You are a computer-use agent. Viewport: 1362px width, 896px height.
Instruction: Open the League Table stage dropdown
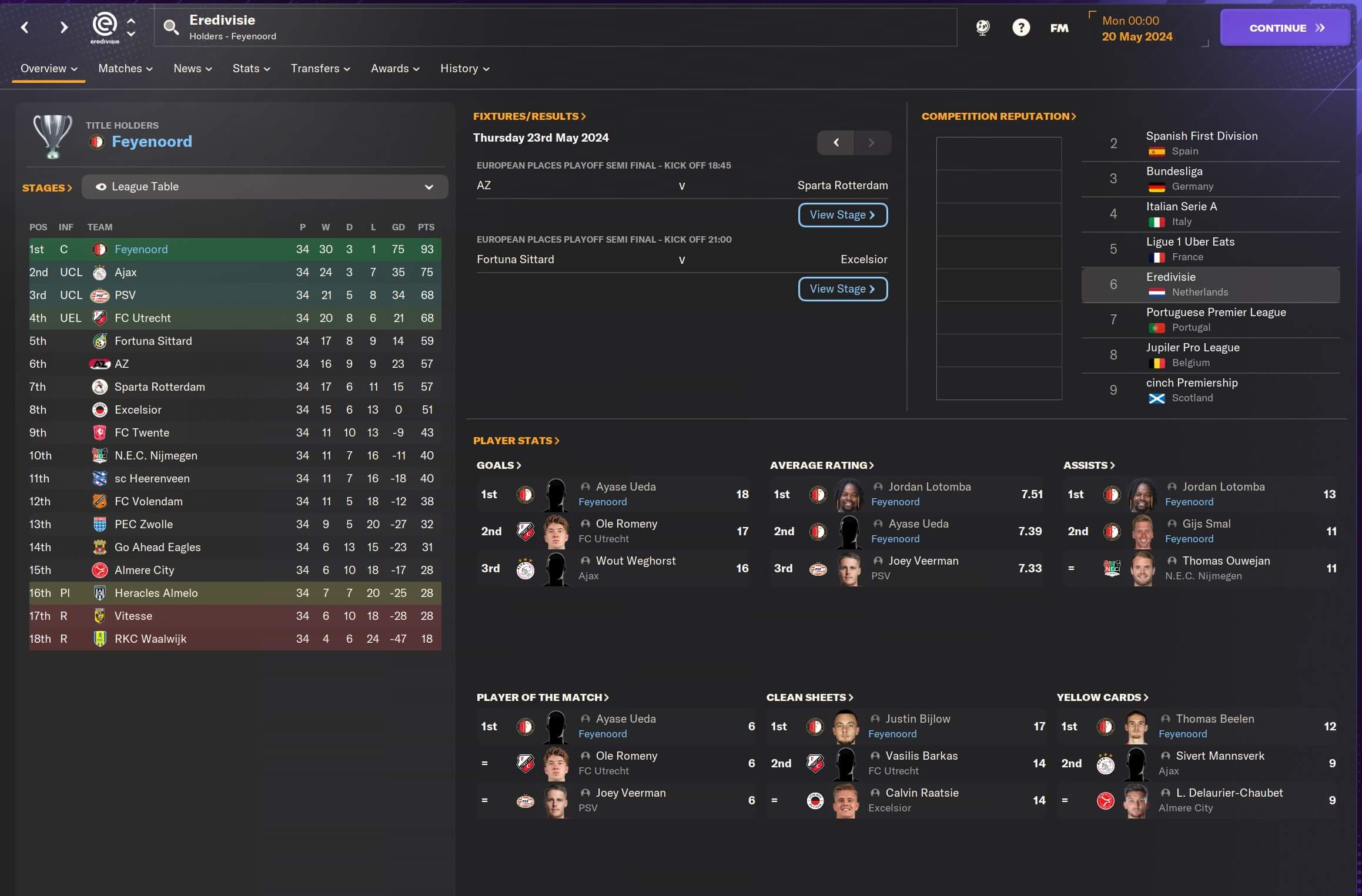click(x=265, y=187)
